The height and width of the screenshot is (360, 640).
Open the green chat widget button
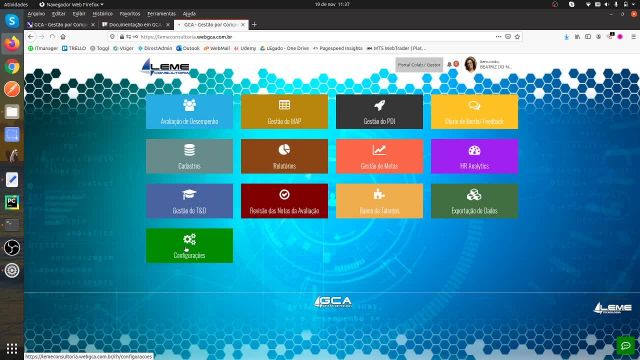pyautogui.click(x=626, y=346)
